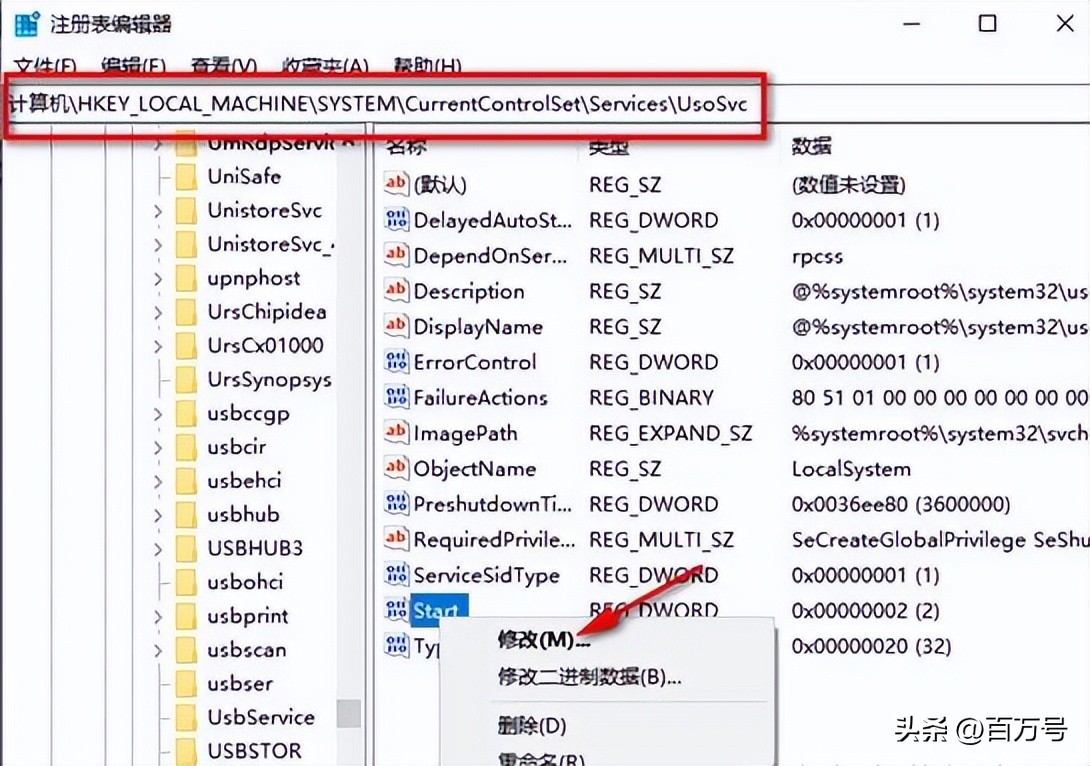Click the USBSTOR folder icon
Viewport: 1090px width, 766px height.
click(186, 751)
